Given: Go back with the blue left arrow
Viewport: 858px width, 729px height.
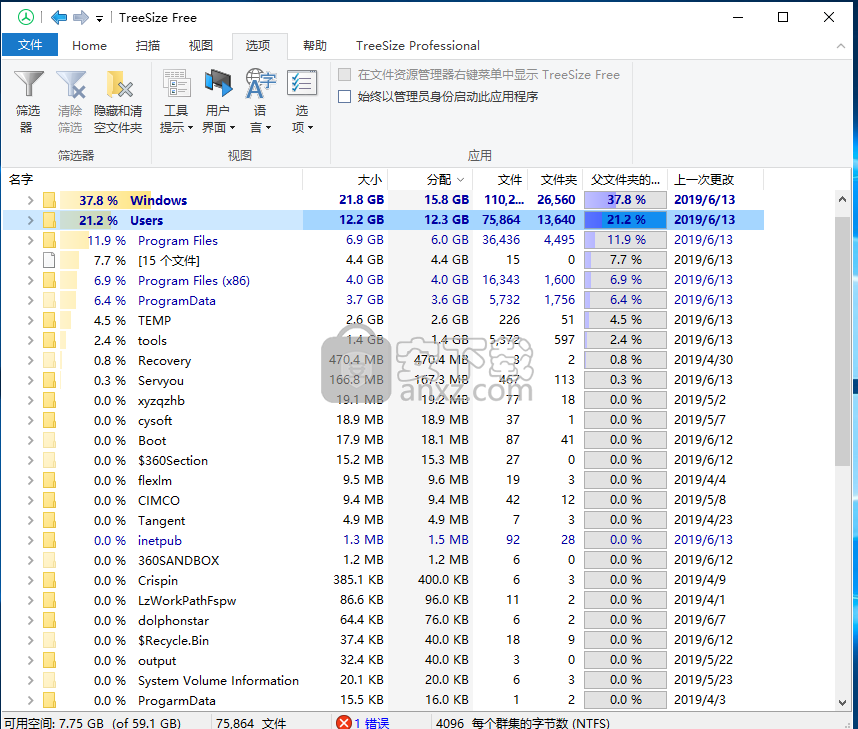Looking at the screenshot, I should pos(59,18).
